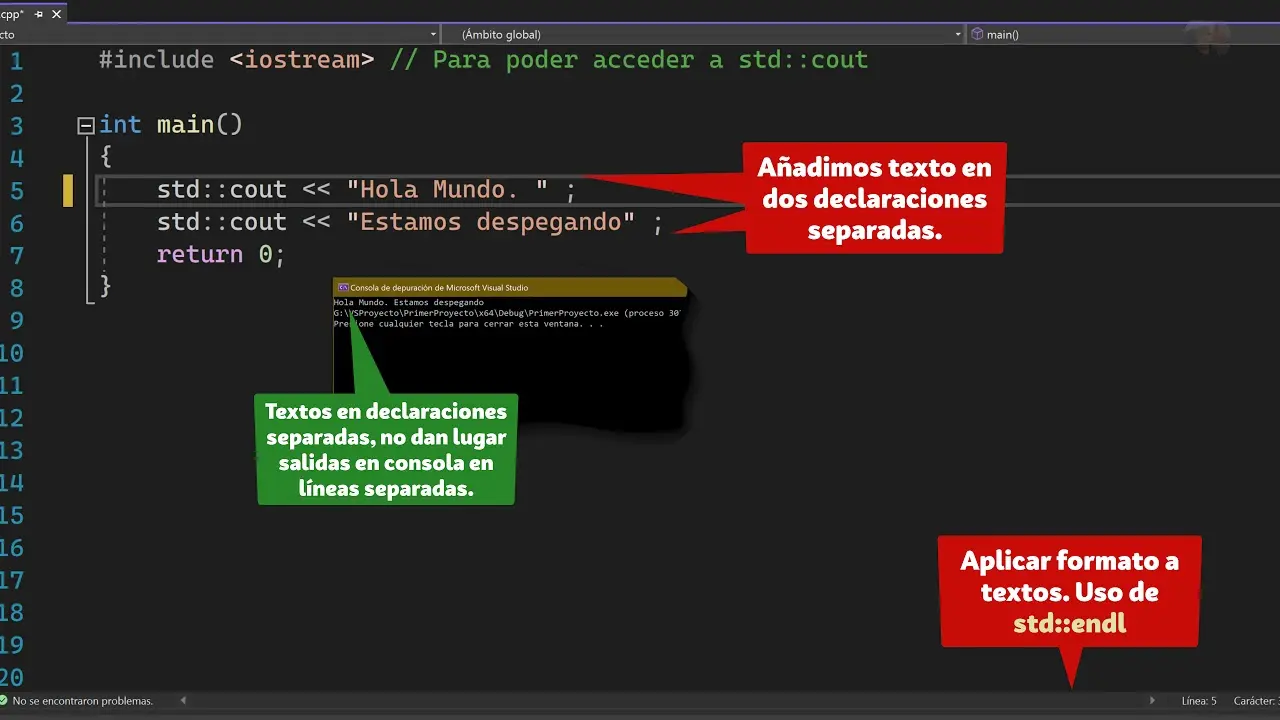Viewport: 1280px width, 720px height.
Task: Pin the .cpp document tab
Action: tap(39, 14)
